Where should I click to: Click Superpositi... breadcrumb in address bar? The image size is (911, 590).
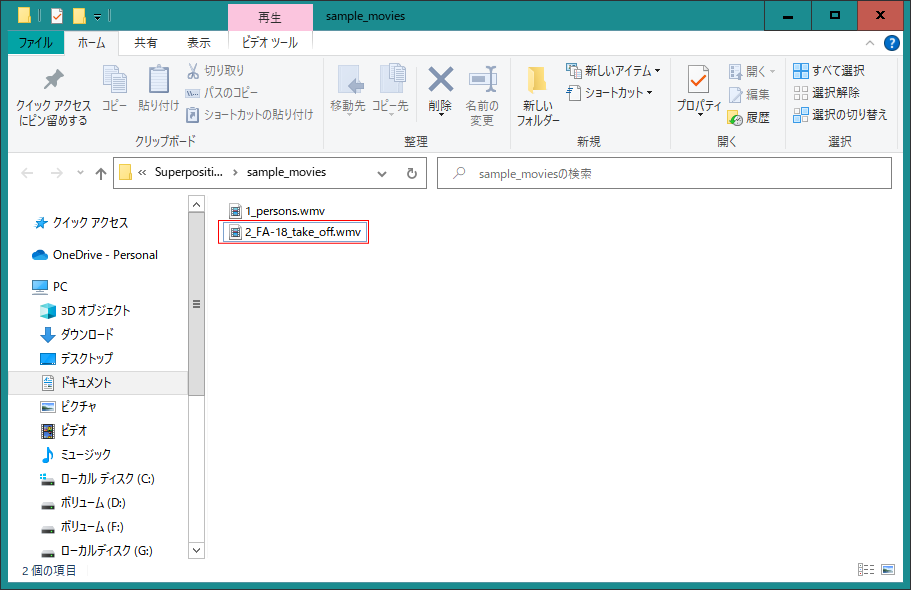click(188, 172)
